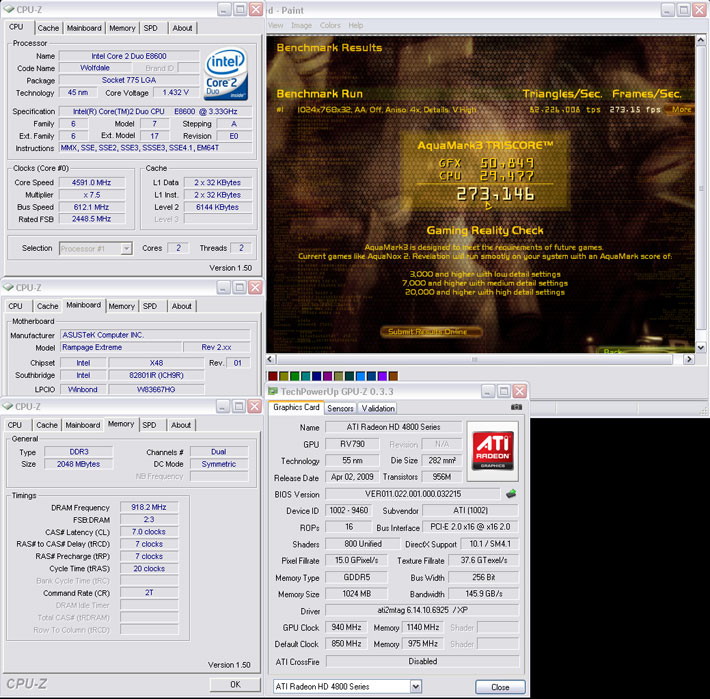Click the BIOS save chip icon in GPU-Z
710x699 pixels.
pos(511,493)
